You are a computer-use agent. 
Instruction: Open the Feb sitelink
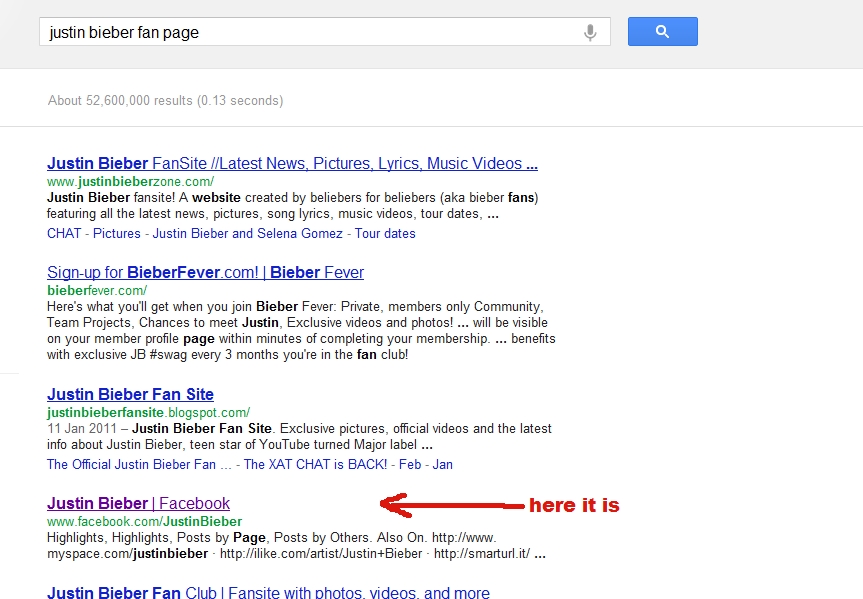point(410,464)
